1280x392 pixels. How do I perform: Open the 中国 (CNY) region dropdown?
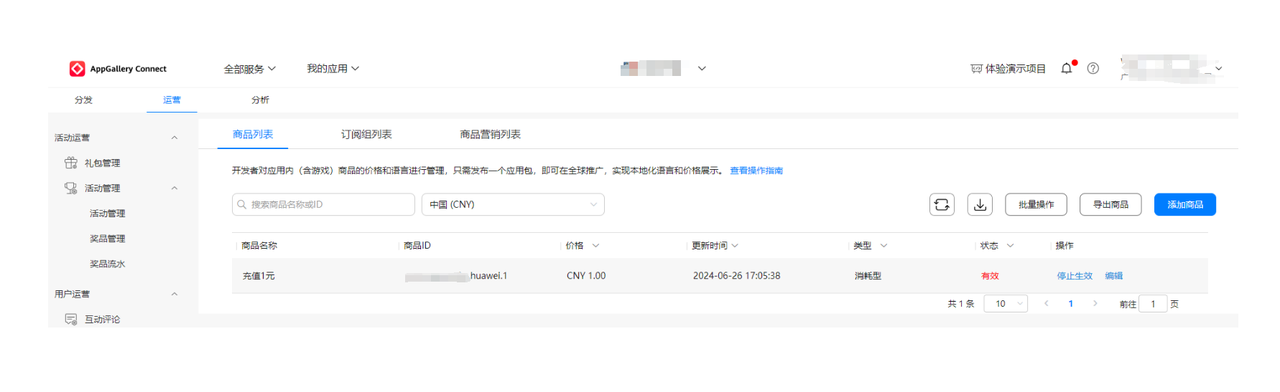click(513, 204)
